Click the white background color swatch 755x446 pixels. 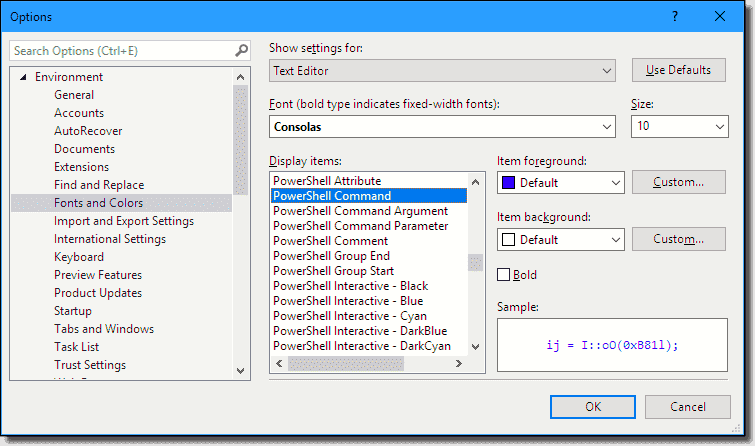[508, 239]
